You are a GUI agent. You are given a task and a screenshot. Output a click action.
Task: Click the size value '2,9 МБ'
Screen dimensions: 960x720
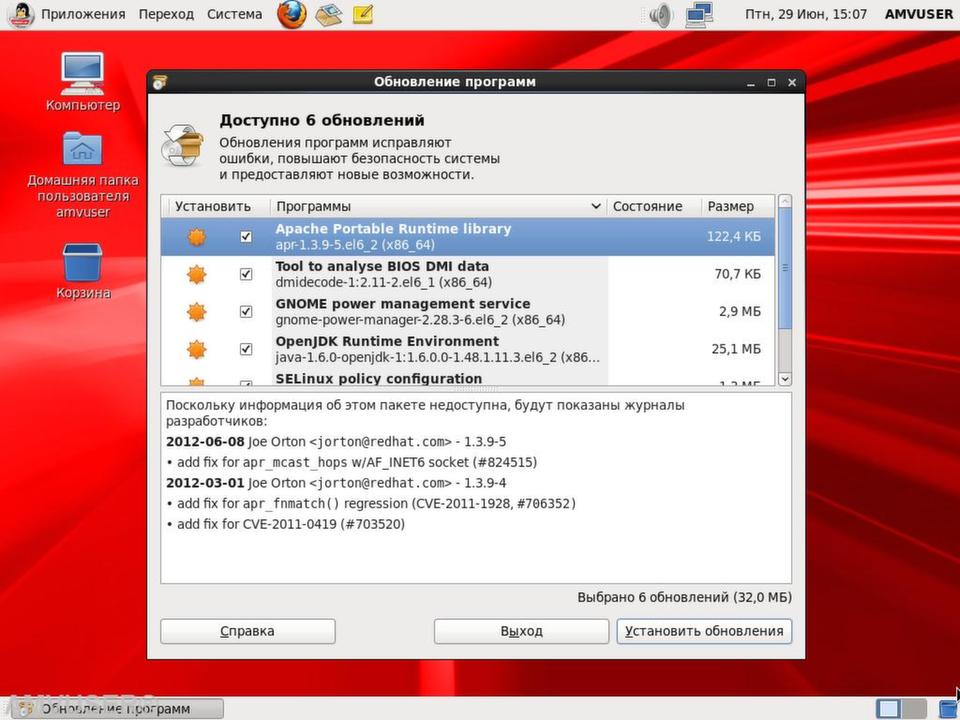pos(740,312)
